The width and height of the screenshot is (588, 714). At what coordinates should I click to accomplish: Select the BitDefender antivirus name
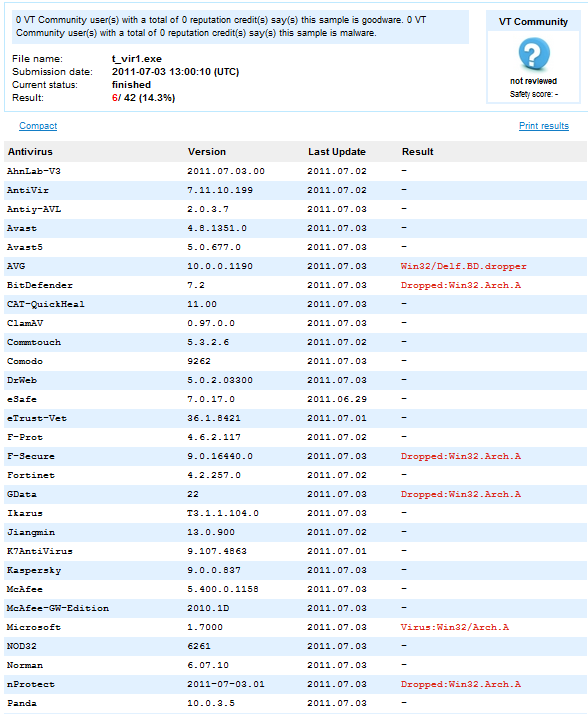pyautogui.click(x=40, y=286)
